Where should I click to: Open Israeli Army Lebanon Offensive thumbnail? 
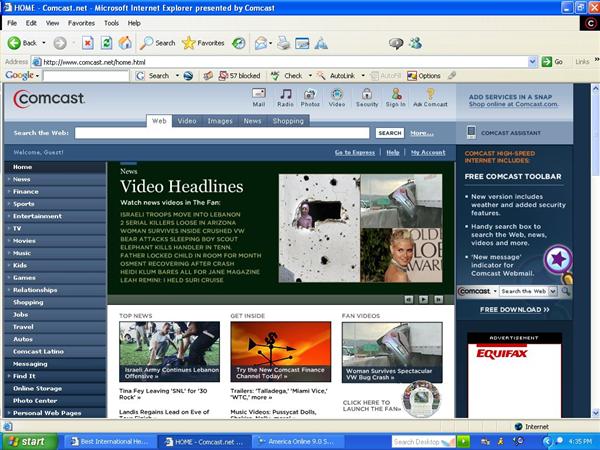[x=170, y=352]
